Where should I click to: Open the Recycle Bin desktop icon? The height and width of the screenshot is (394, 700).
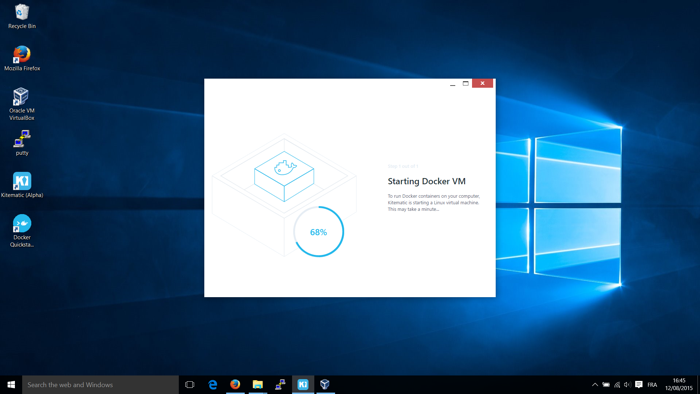coord(21,17)
